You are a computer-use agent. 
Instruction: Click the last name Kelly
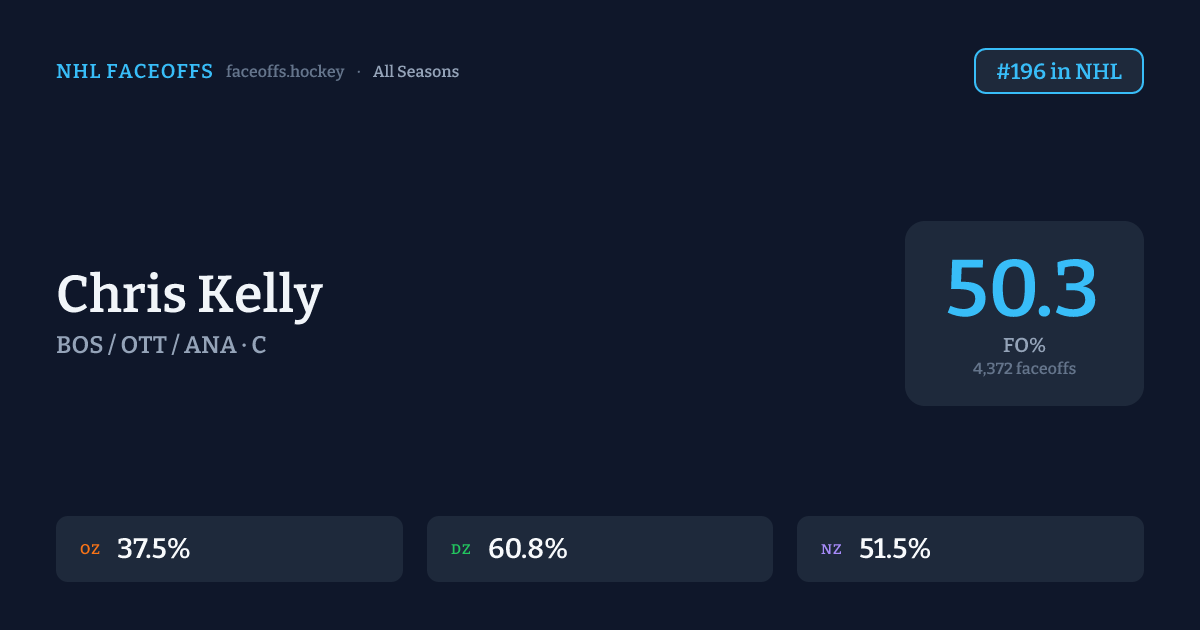pyautogui.click(x=260, y=295)
